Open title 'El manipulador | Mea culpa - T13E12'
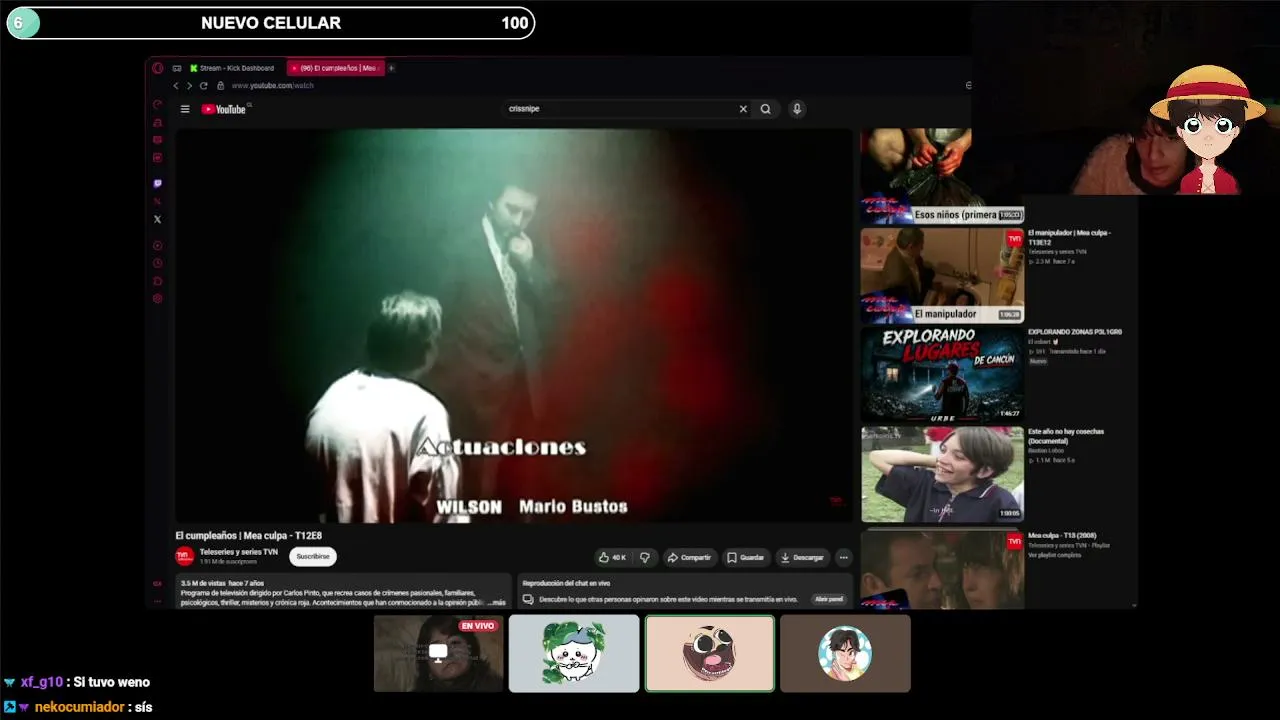The height and width of the screenshot is (720, 1280). click(1069, 237)
